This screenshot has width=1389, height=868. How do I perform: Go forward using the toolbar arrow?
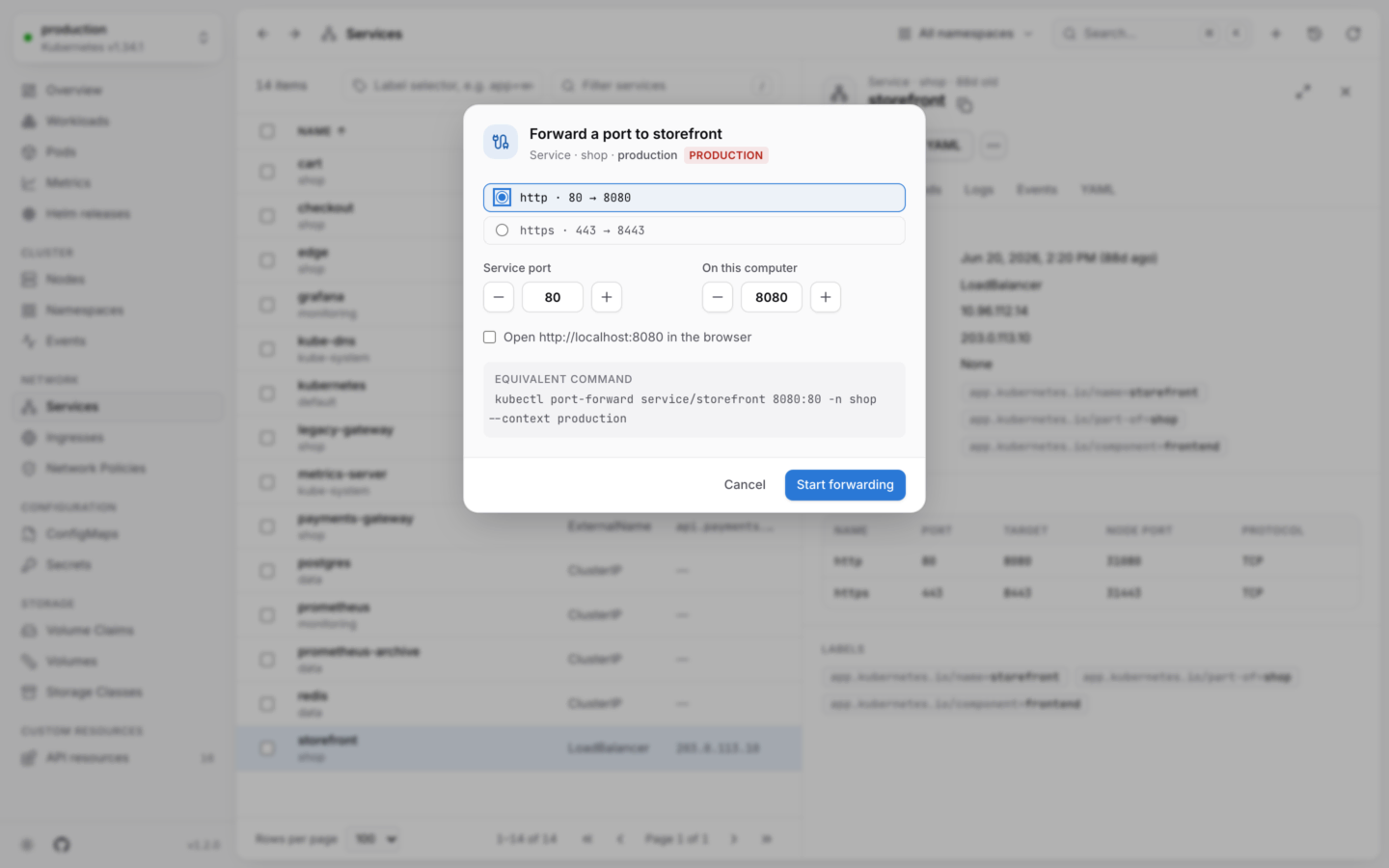(x=295, y=34)
